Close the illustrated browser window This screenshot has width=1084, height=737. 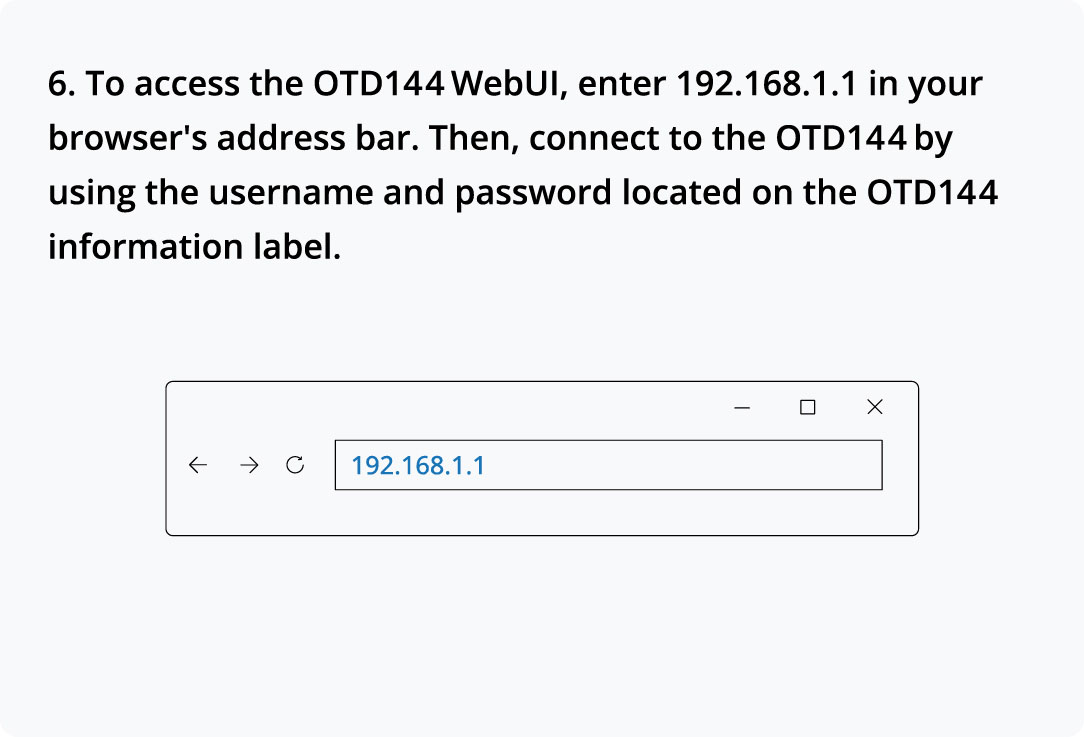coord(875,407)
